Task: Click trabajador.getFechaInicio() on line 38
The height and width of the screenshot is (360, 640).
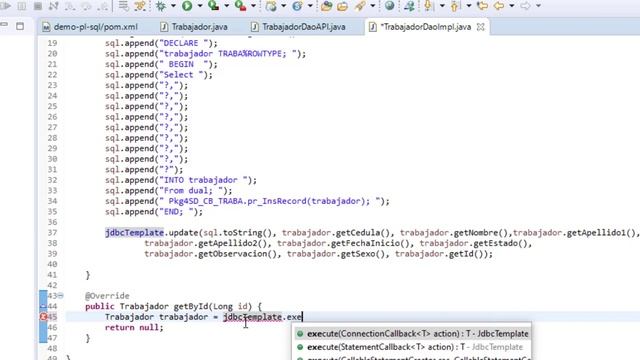Action: (x=346, y=243)
